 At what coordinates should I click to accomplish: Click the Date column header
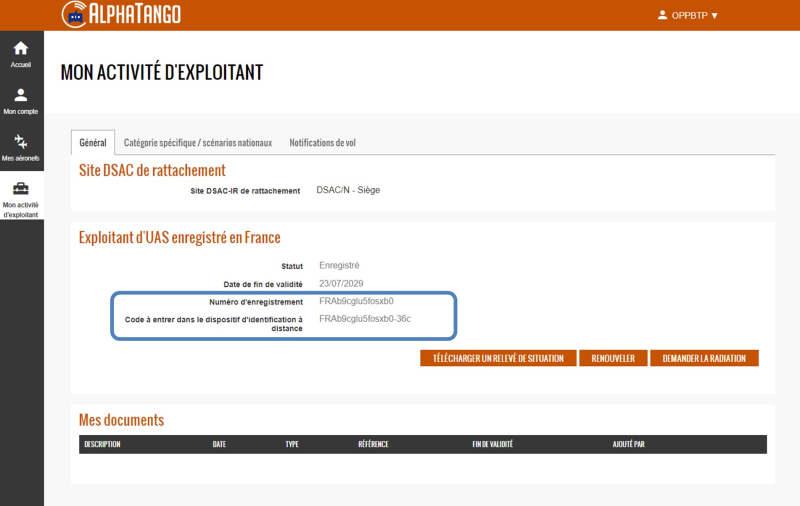219,444
